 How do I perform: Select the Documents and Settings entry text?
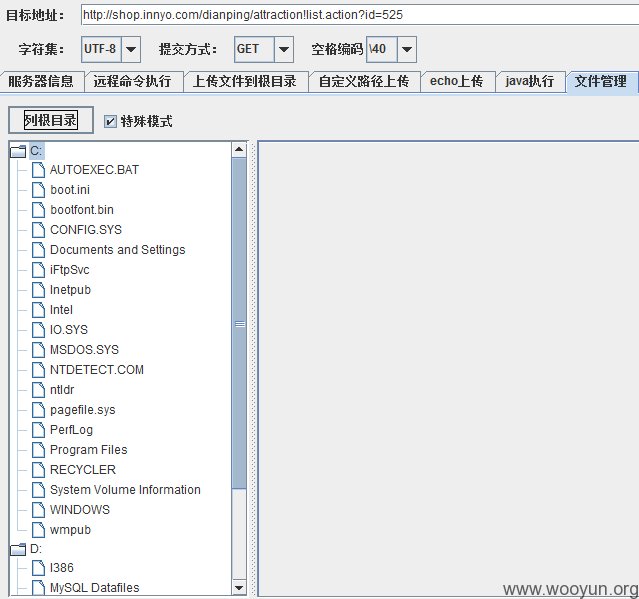(x=117, y=249)
